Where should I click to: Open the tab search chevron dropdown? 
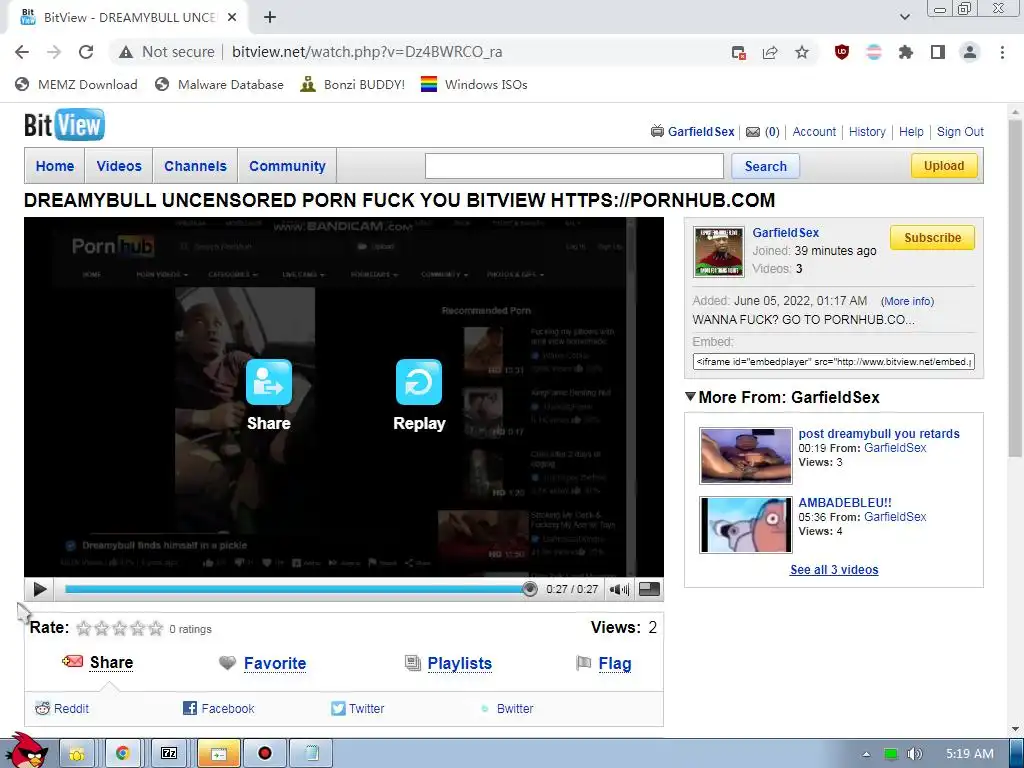[x=904, y=17]
